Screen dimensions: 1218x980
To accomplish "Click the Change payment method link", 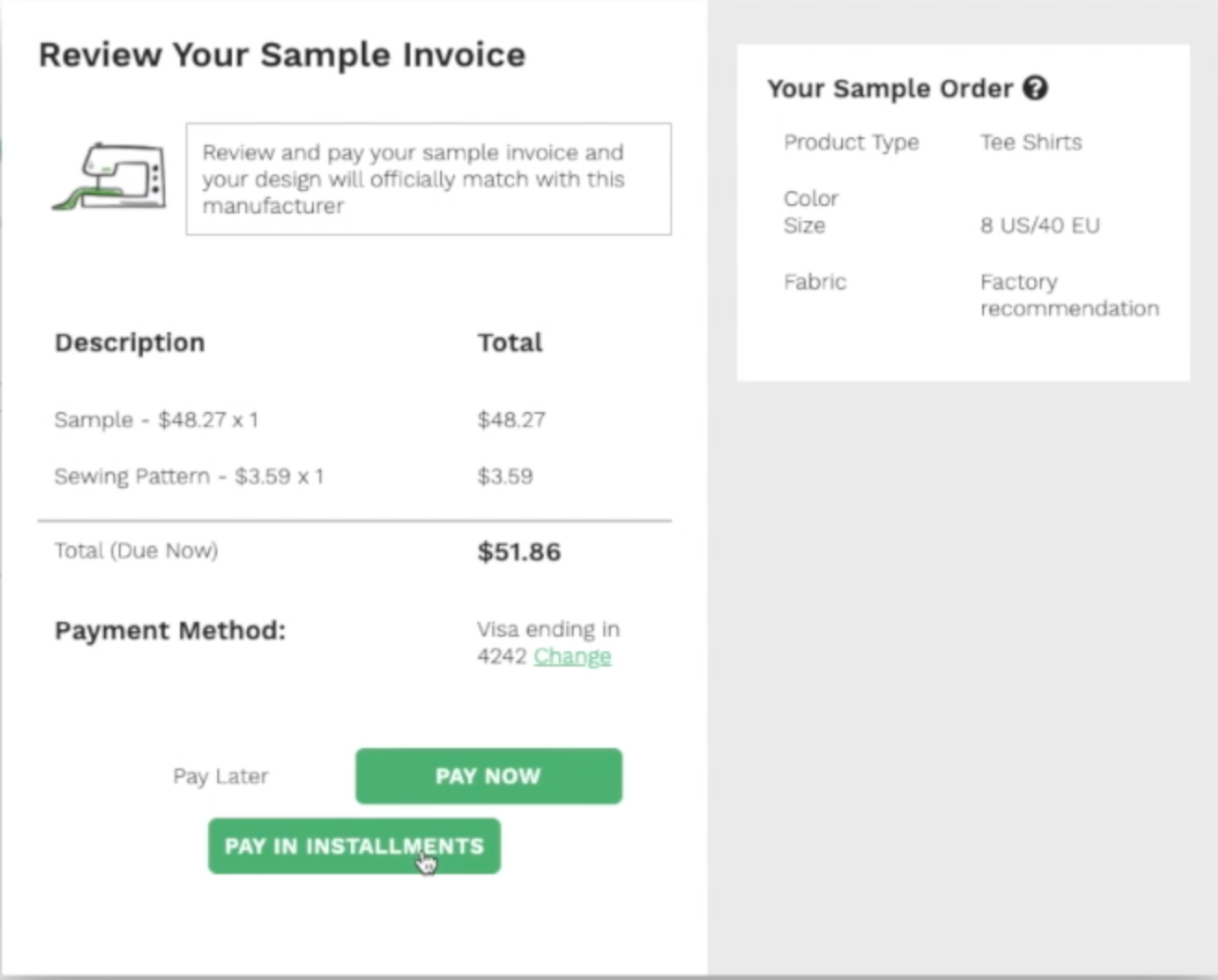I will 572,657.
